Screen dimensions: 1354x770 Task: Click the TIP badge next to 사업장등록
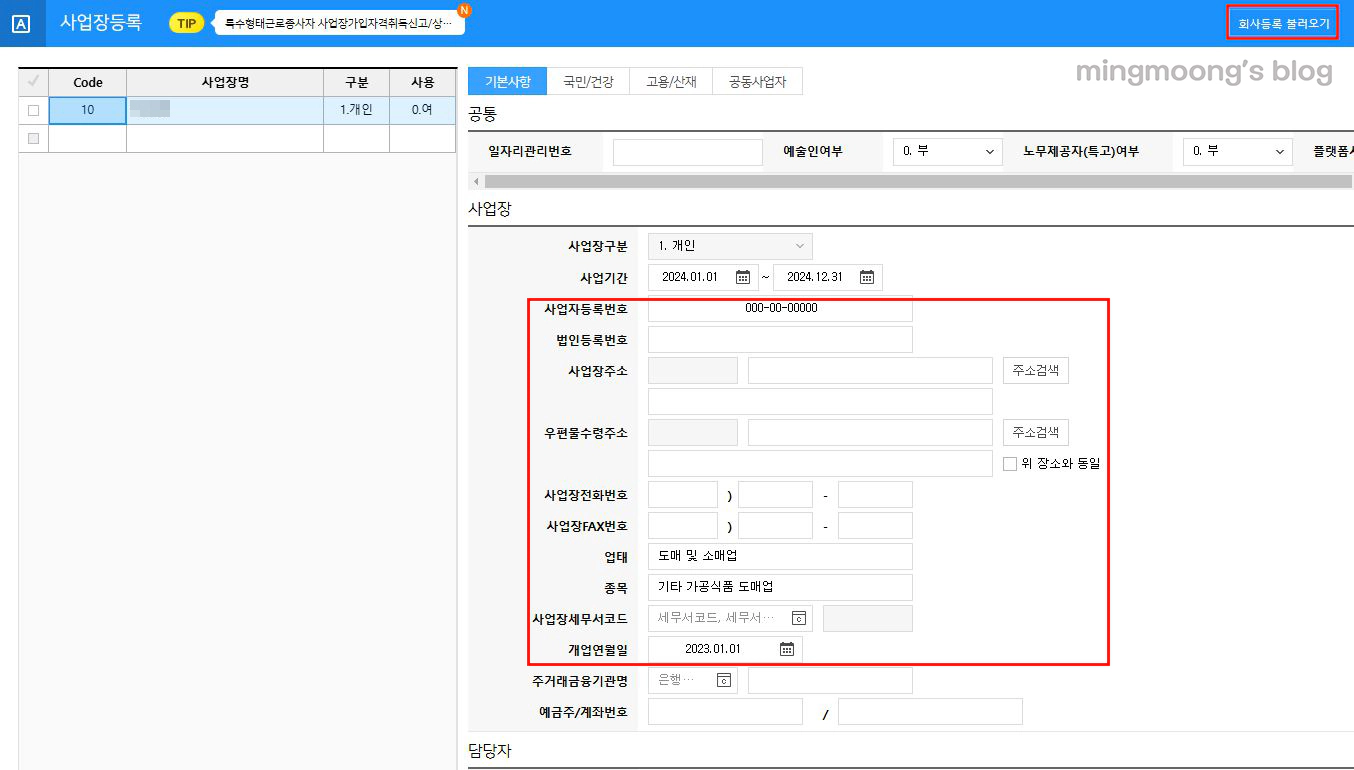click(x=185, y=22)
